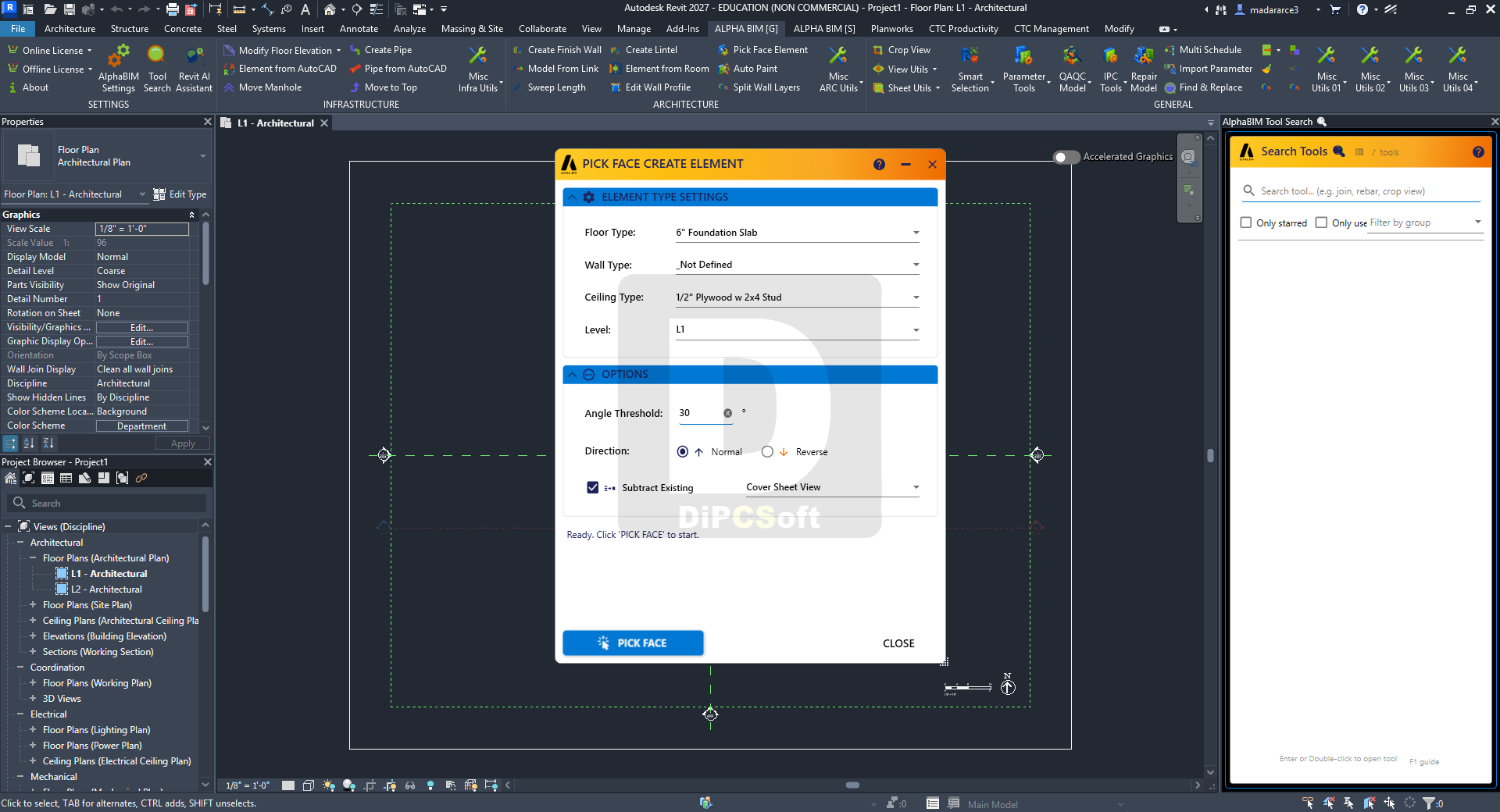The width and height of the screenshot is (1500, 812).
Task: Open the Annotate ribbon tab
Action: click(x=359, y=29)
